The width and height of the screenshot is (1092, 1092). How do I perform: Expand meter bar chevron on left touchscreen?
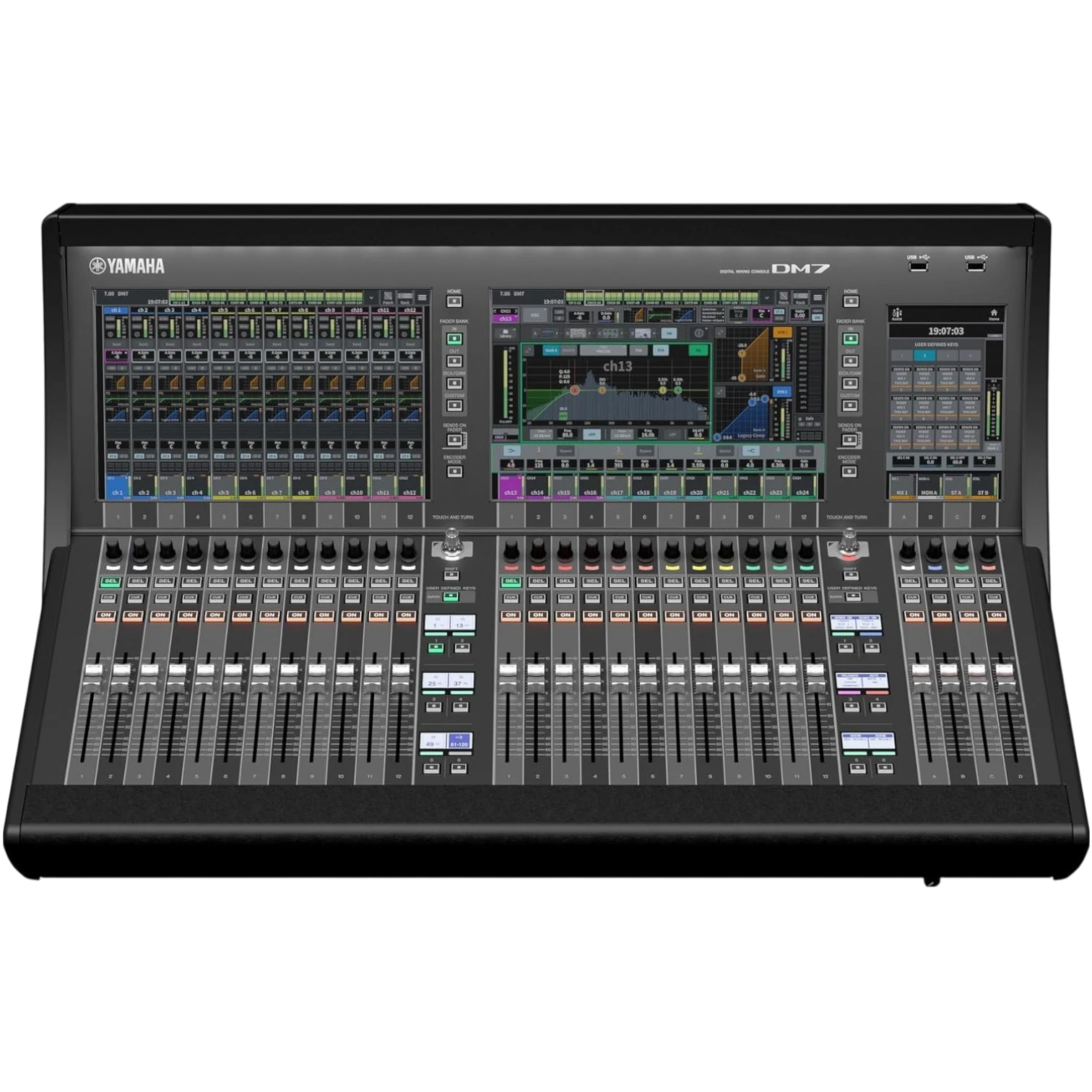tap(371, 298)
